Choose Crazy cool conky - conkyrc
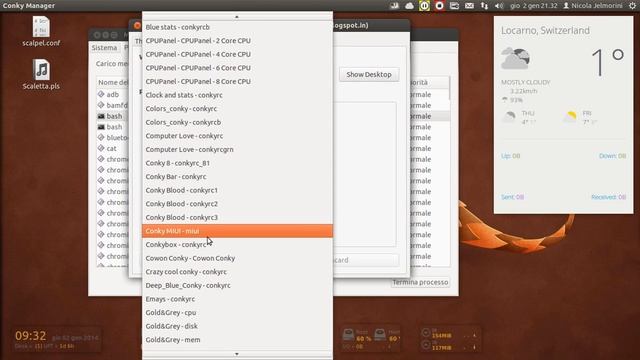Viewport: 640px width, 360px height. 237,272
